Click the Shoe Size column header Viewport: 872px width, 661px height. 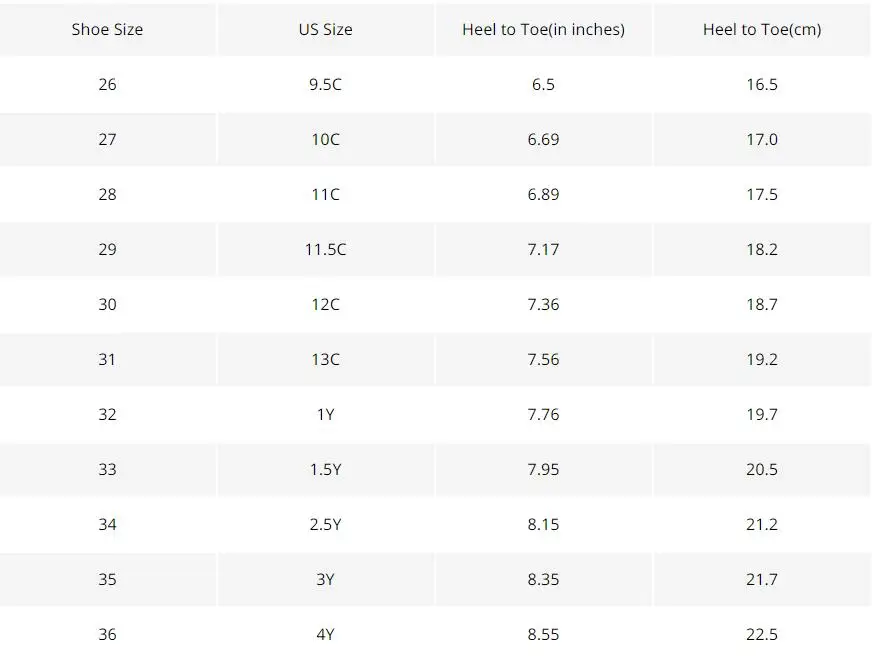107,29
